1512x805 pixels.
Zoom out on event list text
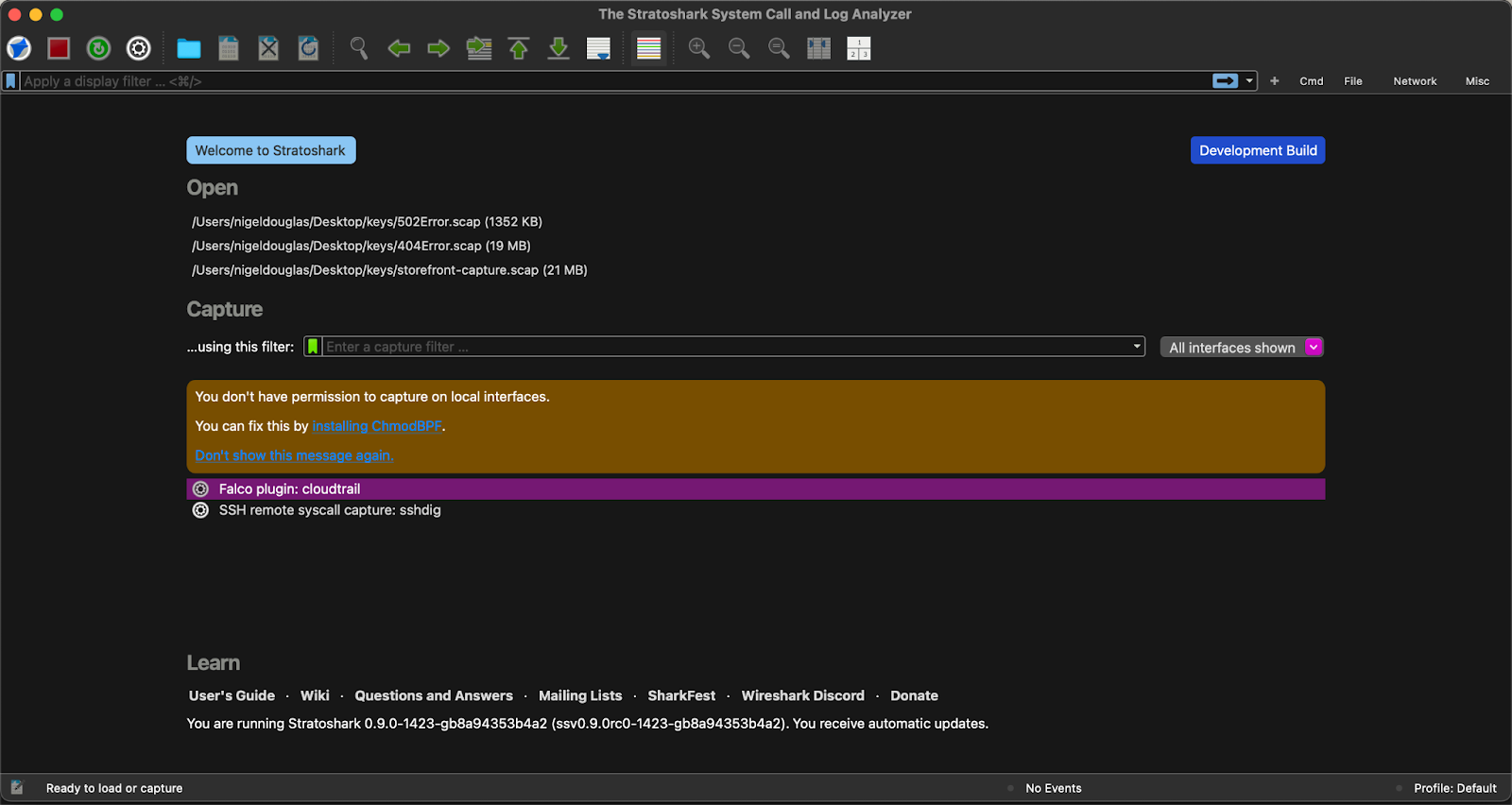(x=739, y=48)
